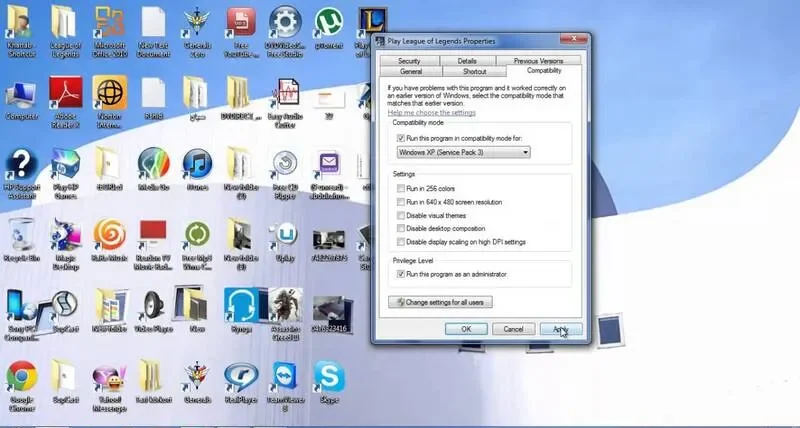Tick Disable visual themes checkbox

[401, 215]
